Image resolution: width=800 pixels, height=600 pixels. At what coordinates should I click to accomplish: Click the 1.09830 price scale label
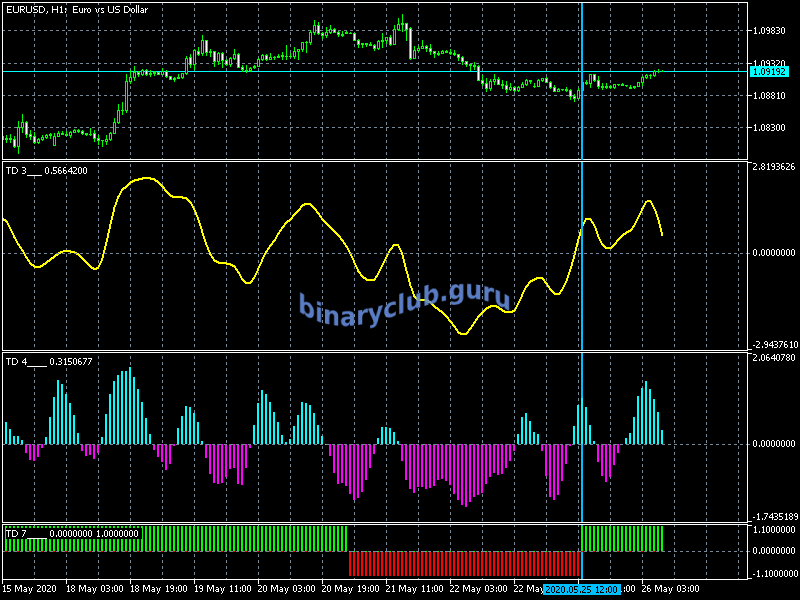[768, 30]
